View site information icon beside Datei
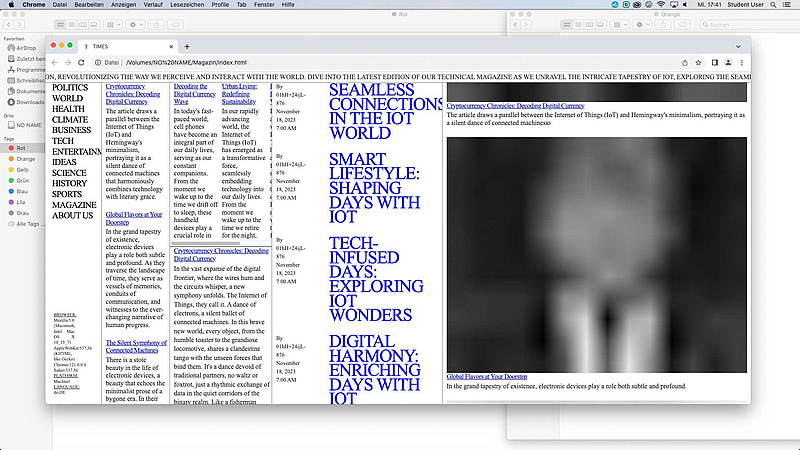This screenshot has height=450, width=800. click(97, 62)
